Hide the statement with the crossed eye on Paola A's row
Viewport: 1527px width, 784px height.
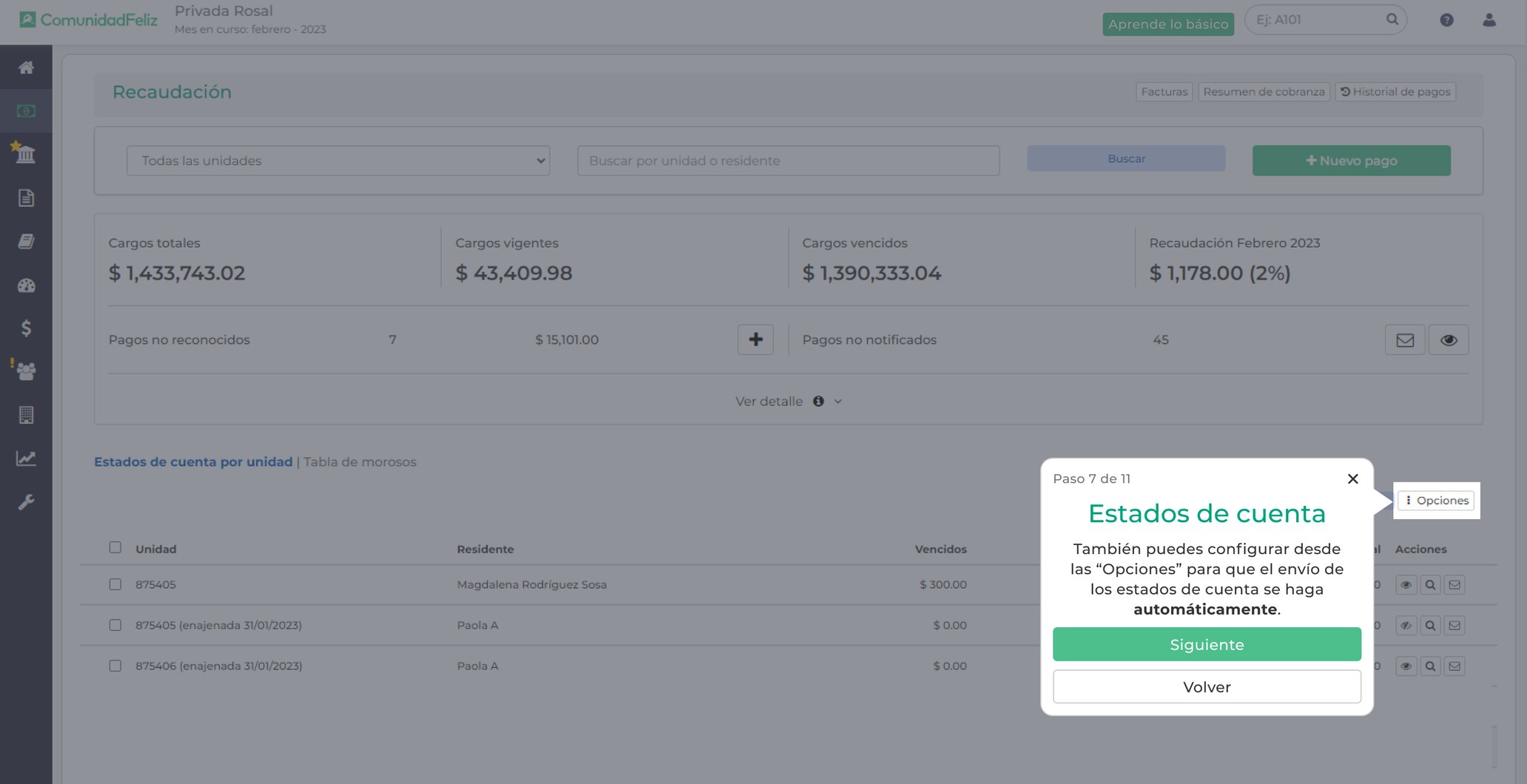click(1406, 625)
